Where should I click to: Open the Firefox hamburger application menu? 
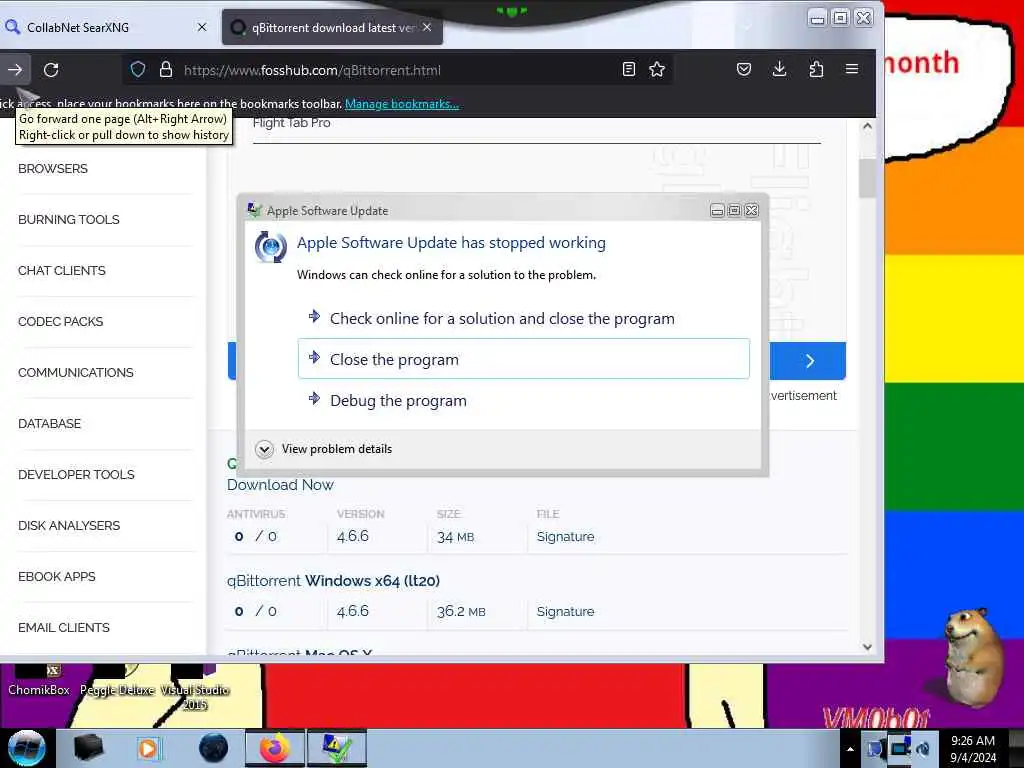pos(852,69)
